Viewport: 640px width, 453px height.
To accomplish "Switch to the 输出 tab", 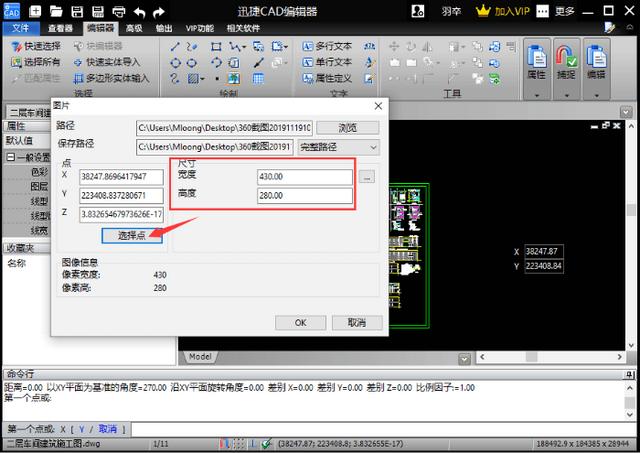I will tap(164, 28).
